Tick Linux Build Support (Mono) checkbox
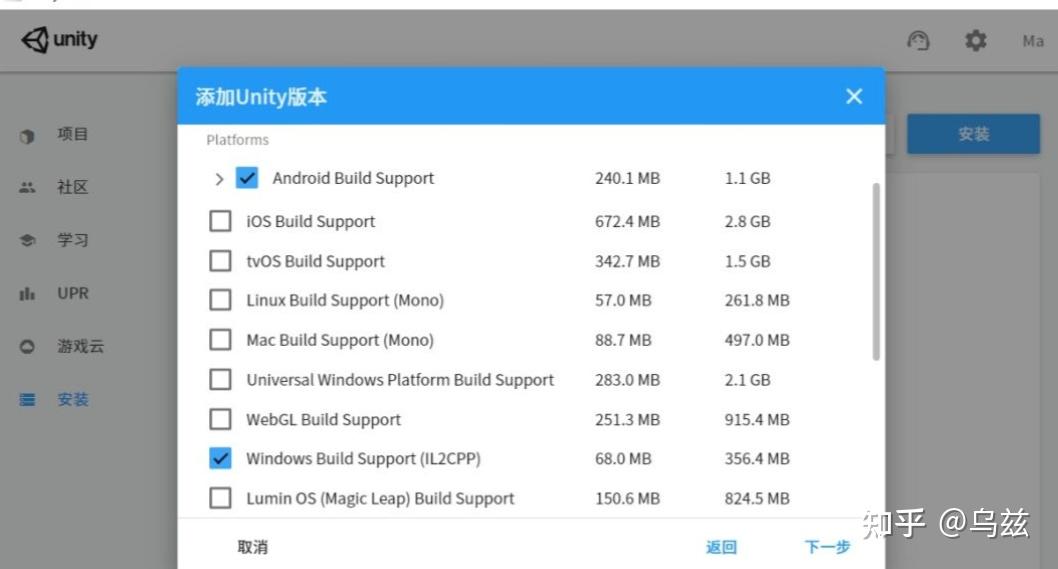Viewport: 1058px width, 569px height. click(220, 300)
